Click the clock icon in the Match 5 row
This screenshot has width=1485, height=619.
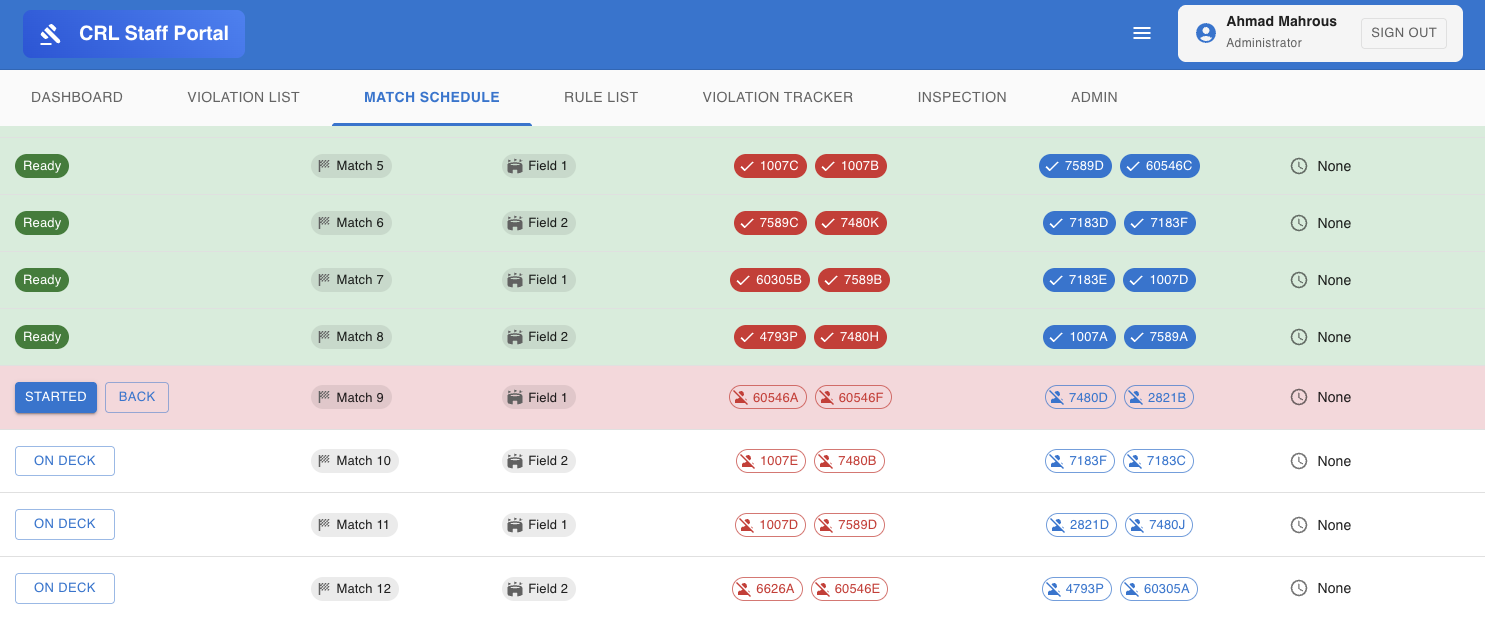[1298, 166]
